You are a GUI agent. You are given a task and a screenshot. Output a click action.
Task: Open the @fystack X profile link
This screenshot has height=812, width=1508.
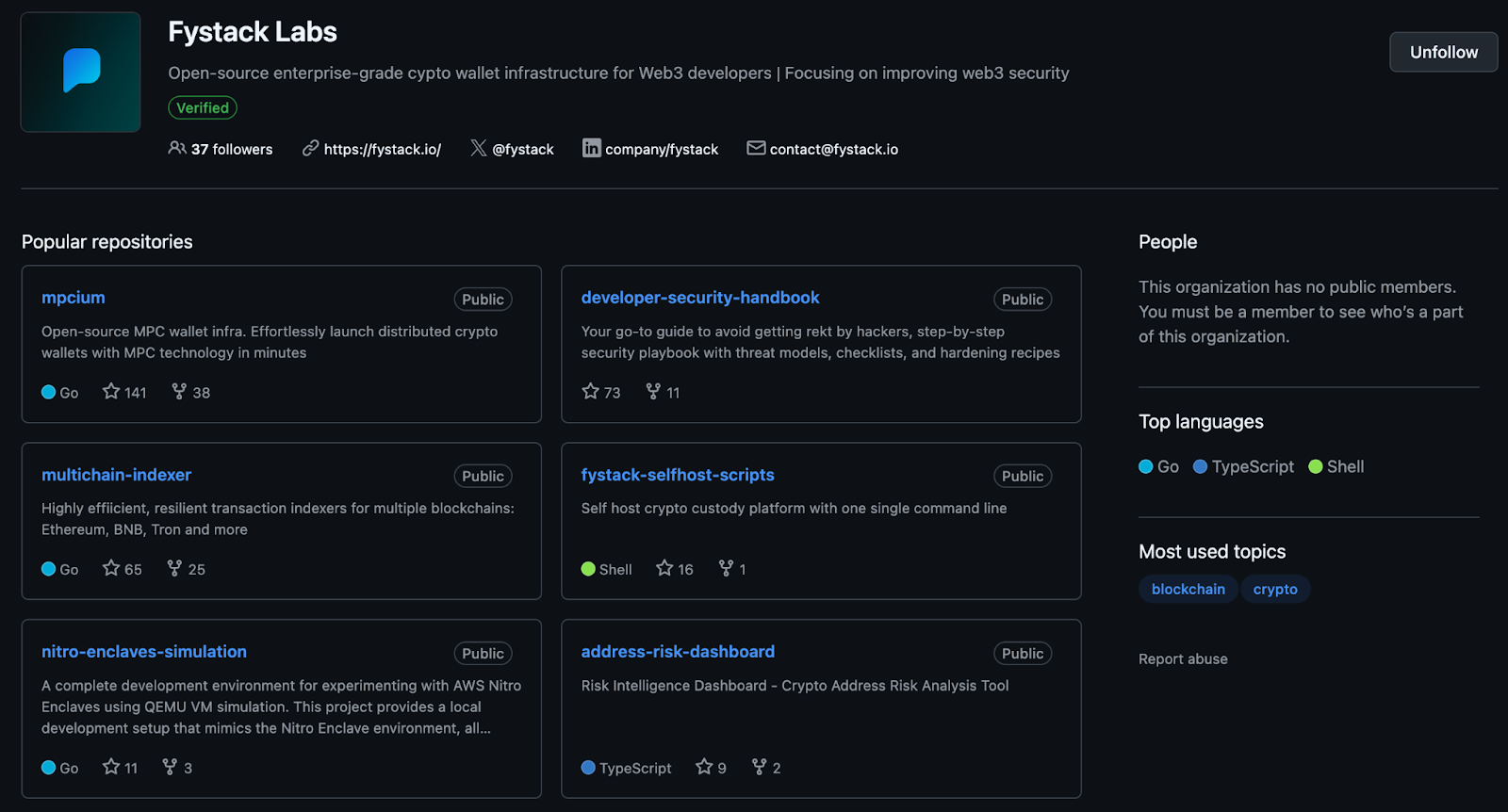(523, 149)
